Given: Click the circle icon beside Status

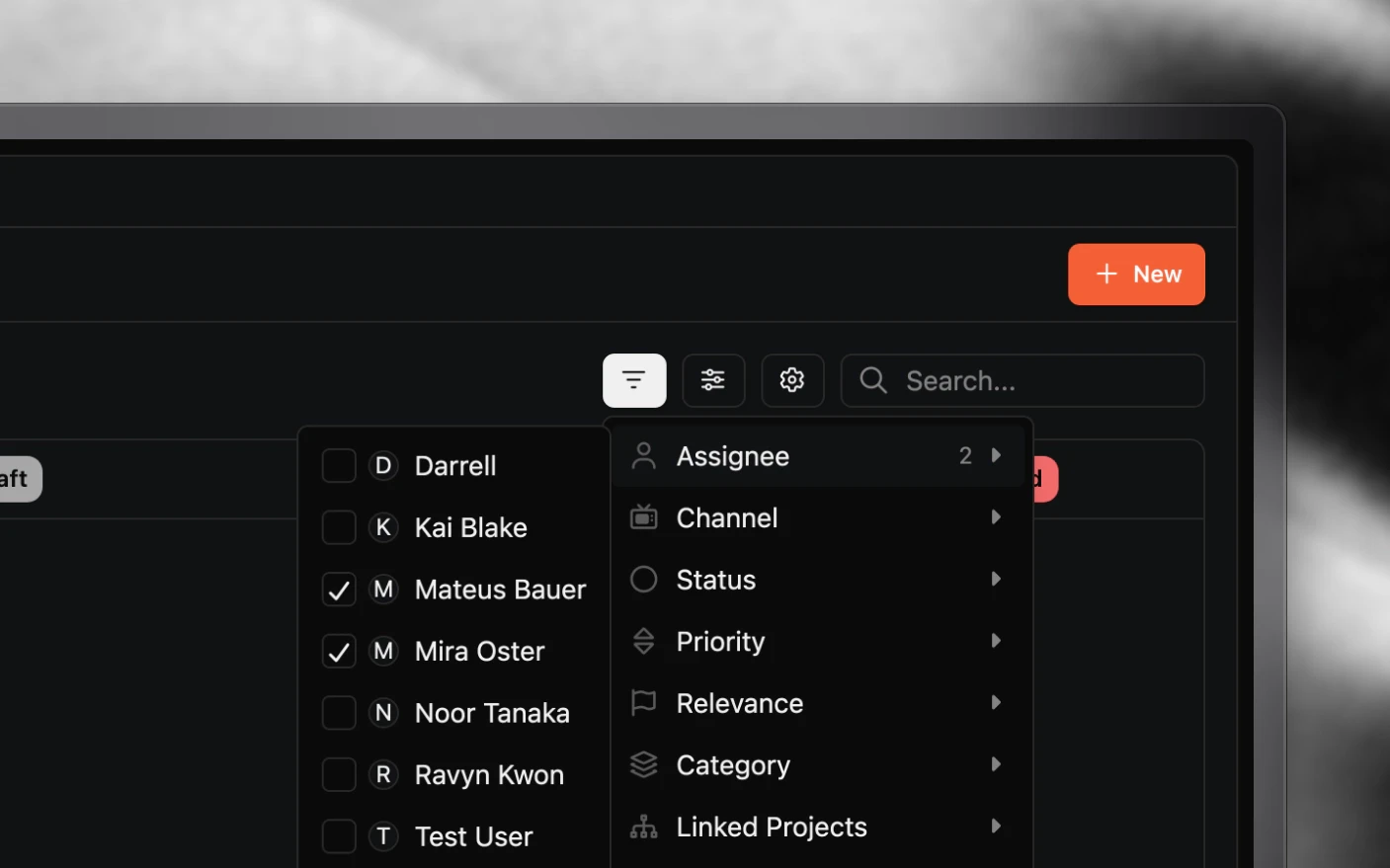Looking at the screenshot, I should (643, 579).
